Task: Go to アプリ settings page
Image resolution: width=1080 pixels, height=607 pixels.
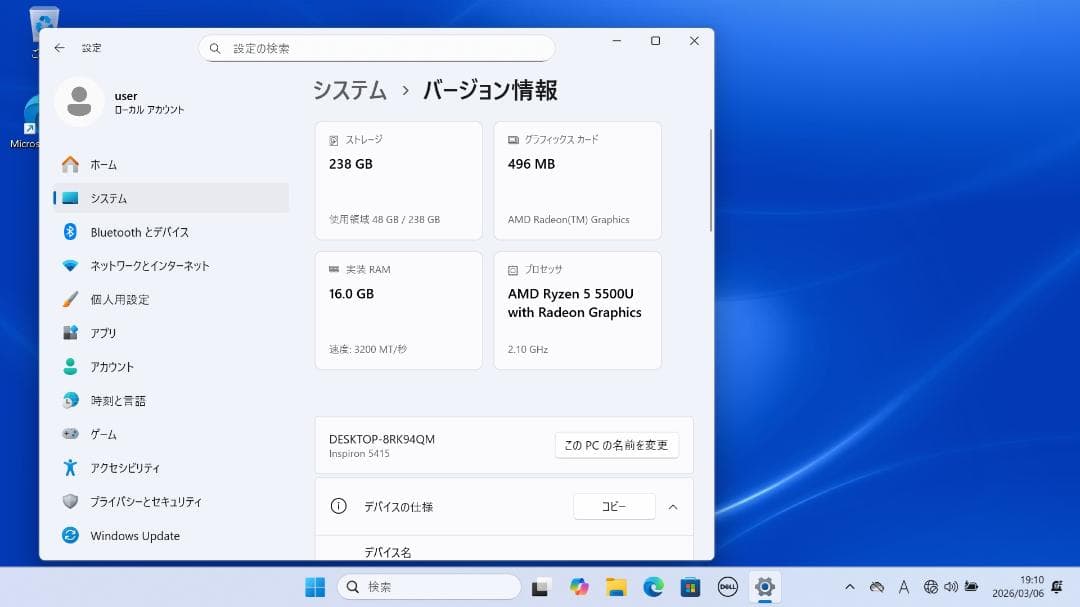Action: pyautogui.click(x=171, y=333)
